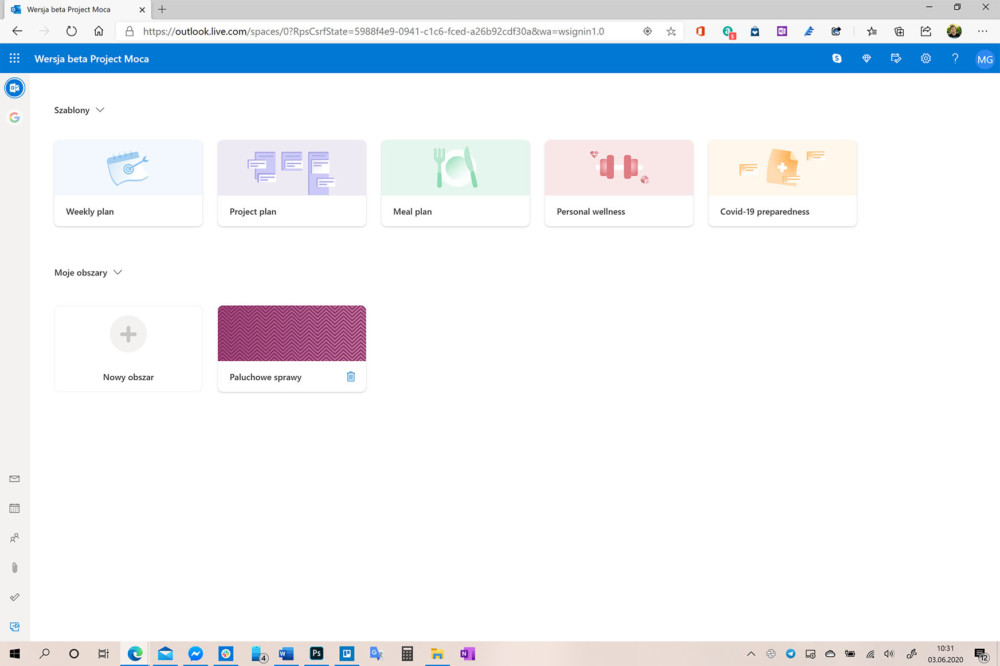Open Outlook settings gear

pyautogui.click(x=925, y=58)
